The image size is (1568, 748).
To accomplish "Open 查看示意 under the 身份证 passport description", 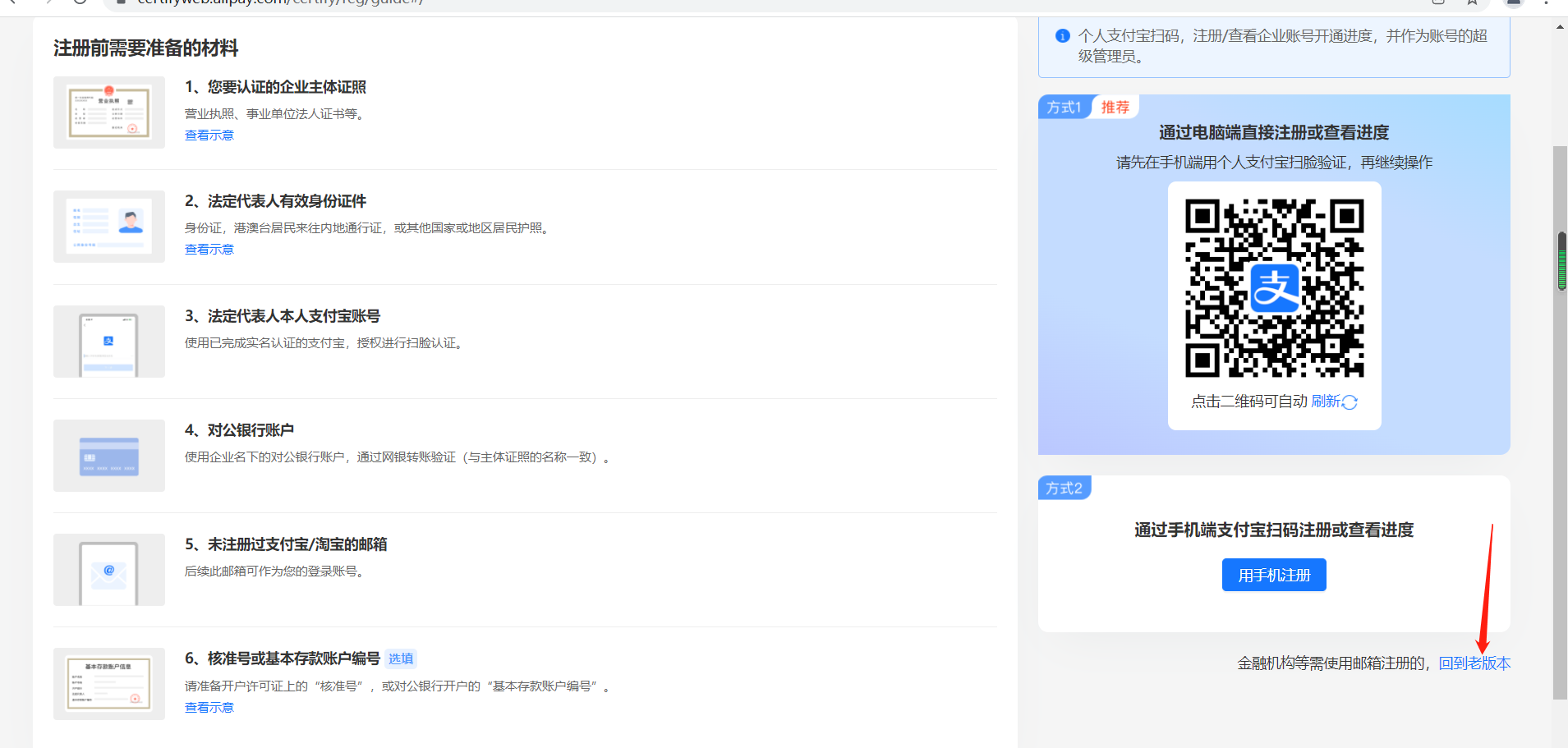I will pyautogui.click(x=209, y=250).
